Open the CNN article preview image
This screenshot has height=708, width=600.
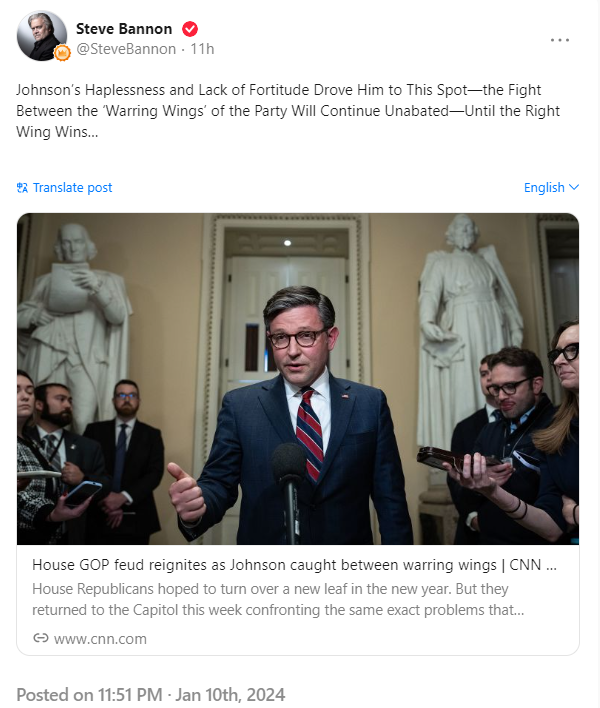[298, 379]
